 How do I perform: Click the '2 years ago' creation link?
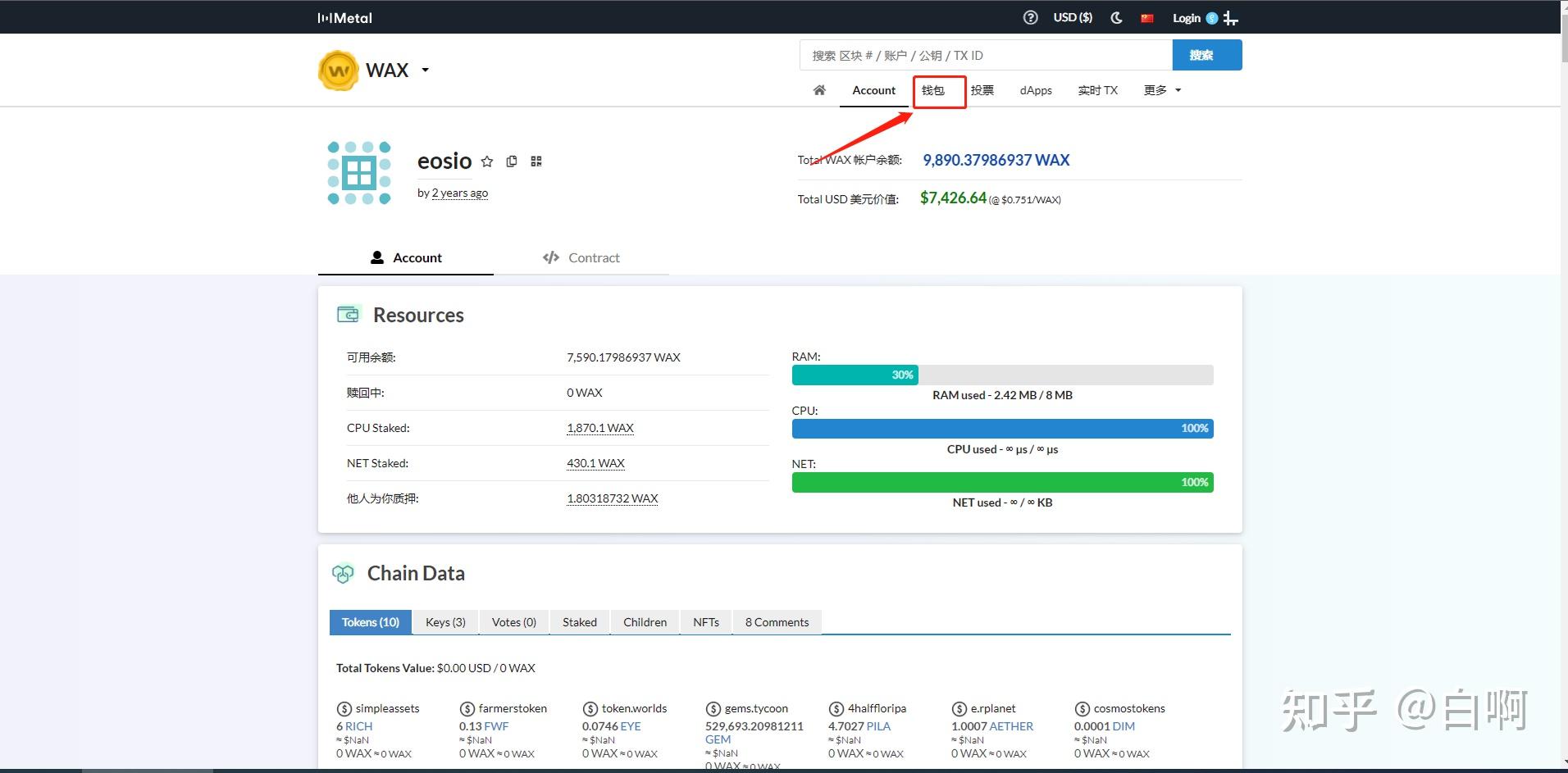pyautogui.click(x=460, y=193)
